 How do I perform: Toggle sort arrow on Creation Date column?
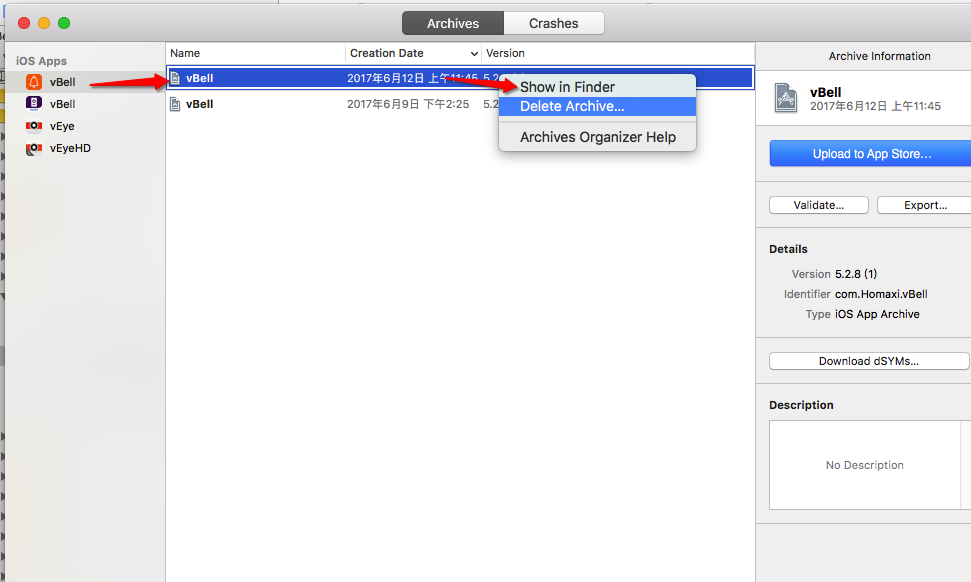(x=474, y=54)
